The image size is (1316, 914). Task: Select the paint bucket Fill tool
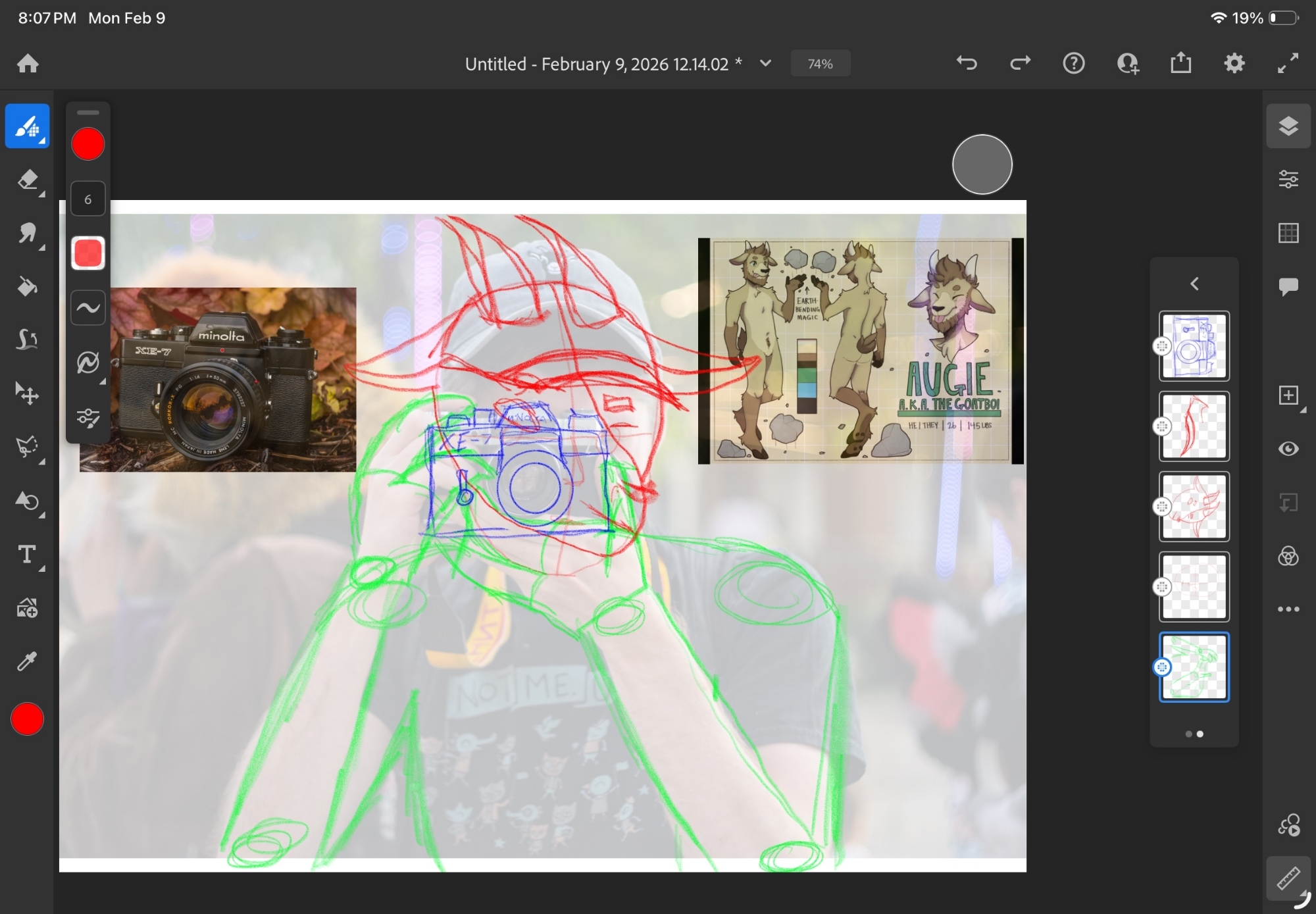coord(27,287)
